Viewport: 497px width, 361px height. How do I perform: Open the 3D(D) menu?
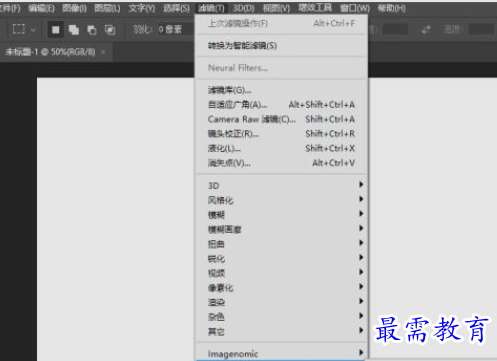pos(244,8)
